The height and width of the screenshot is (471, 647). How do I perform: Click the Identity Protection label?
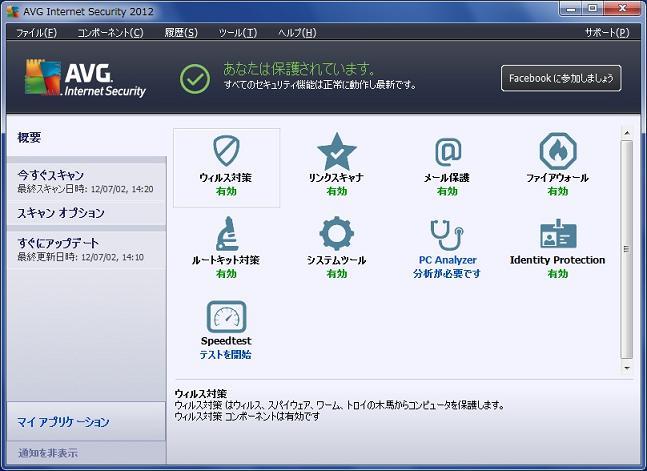(x=557, y=260)
